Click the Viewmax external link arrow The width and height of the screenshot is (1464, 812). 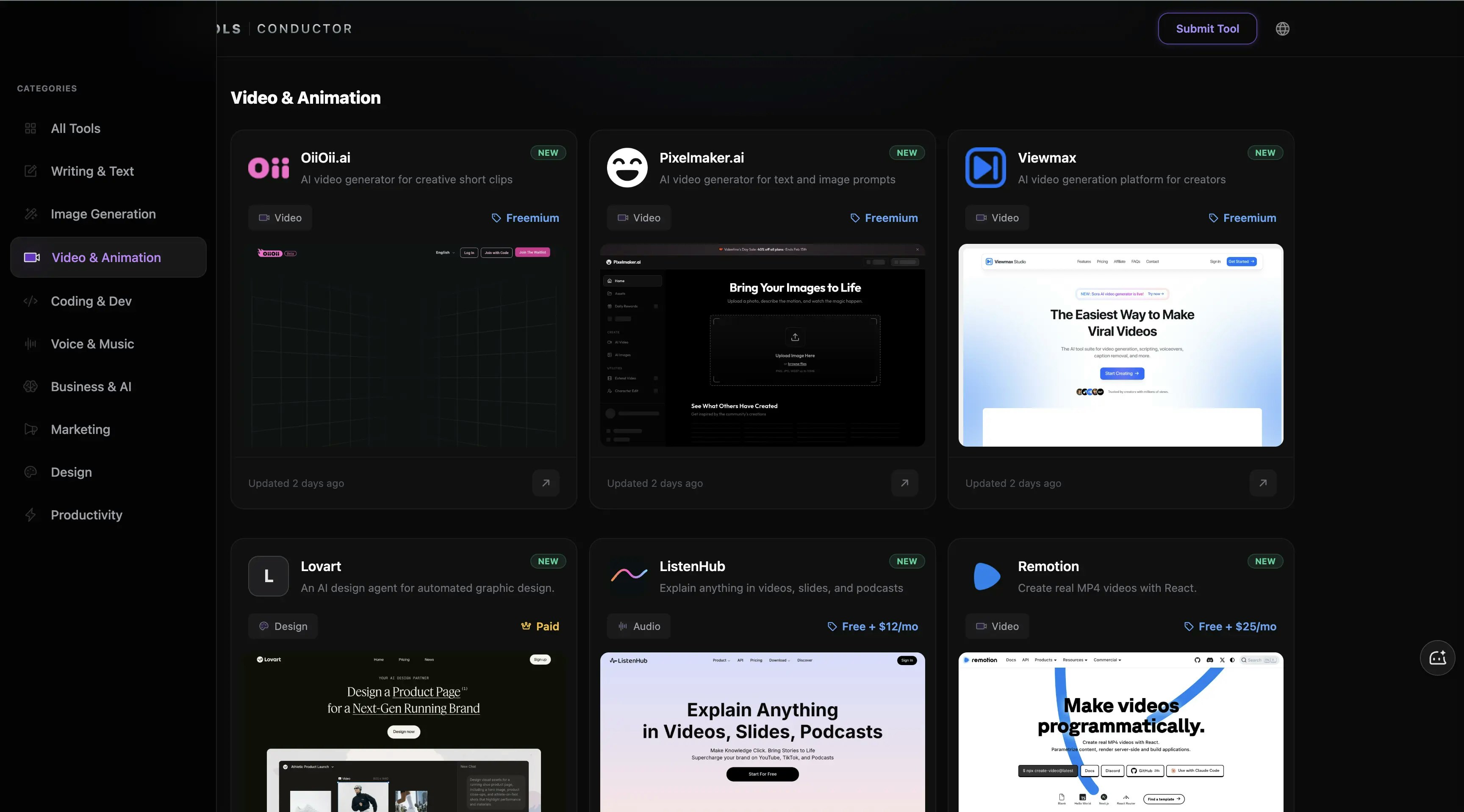tap(1262, 483)
